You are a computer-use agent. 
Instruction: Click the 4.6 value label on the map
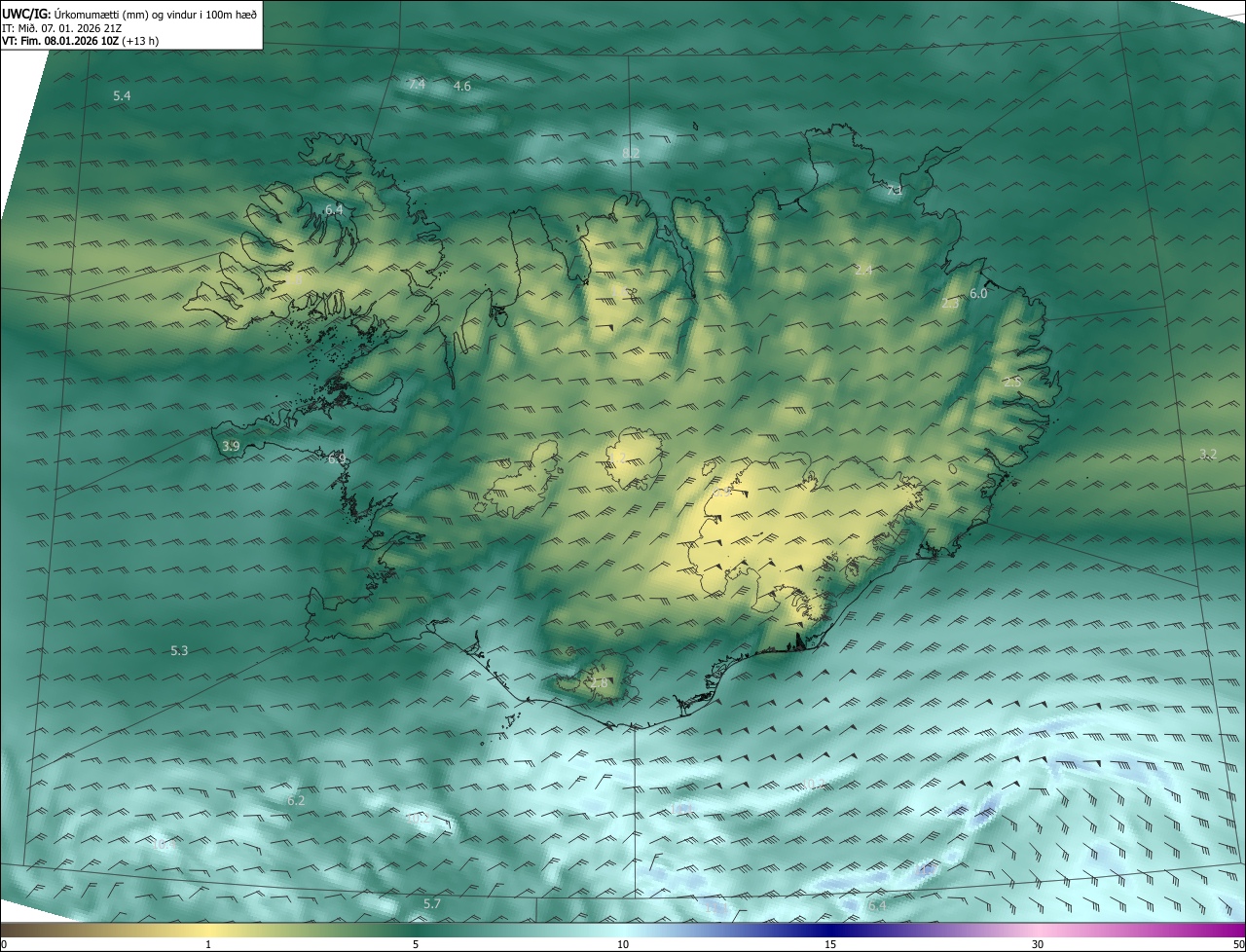point(462,86)
